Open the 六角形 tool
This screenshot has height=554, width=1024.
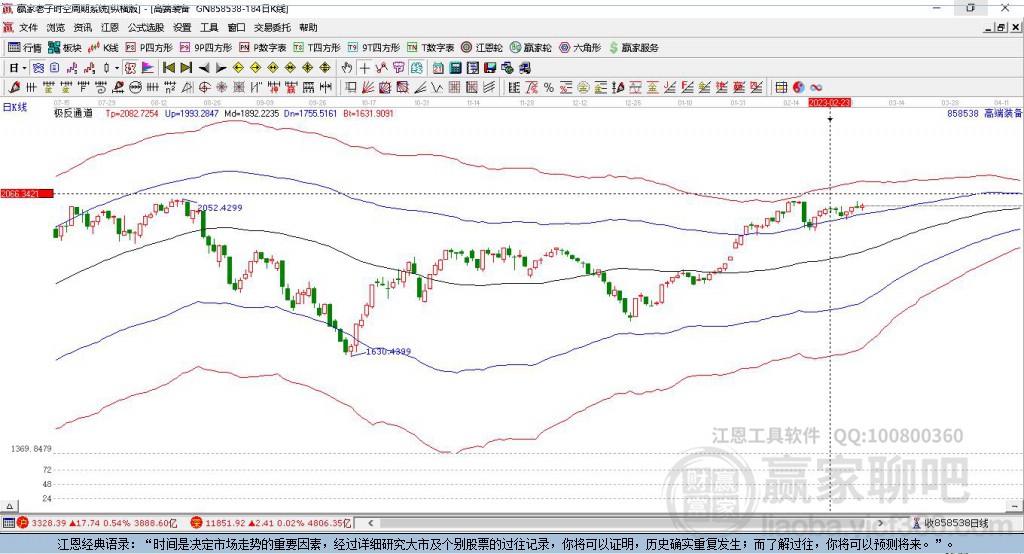pyautogui.click(x=580, y=48)
